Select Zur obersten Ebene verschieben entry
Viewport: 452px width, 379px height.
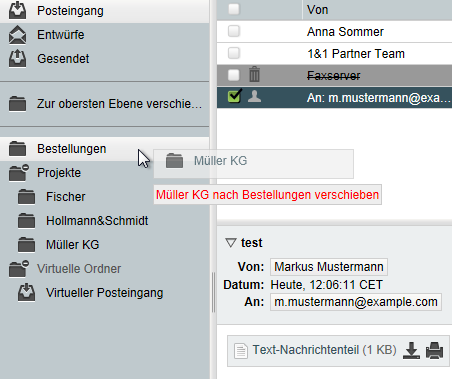105,104
